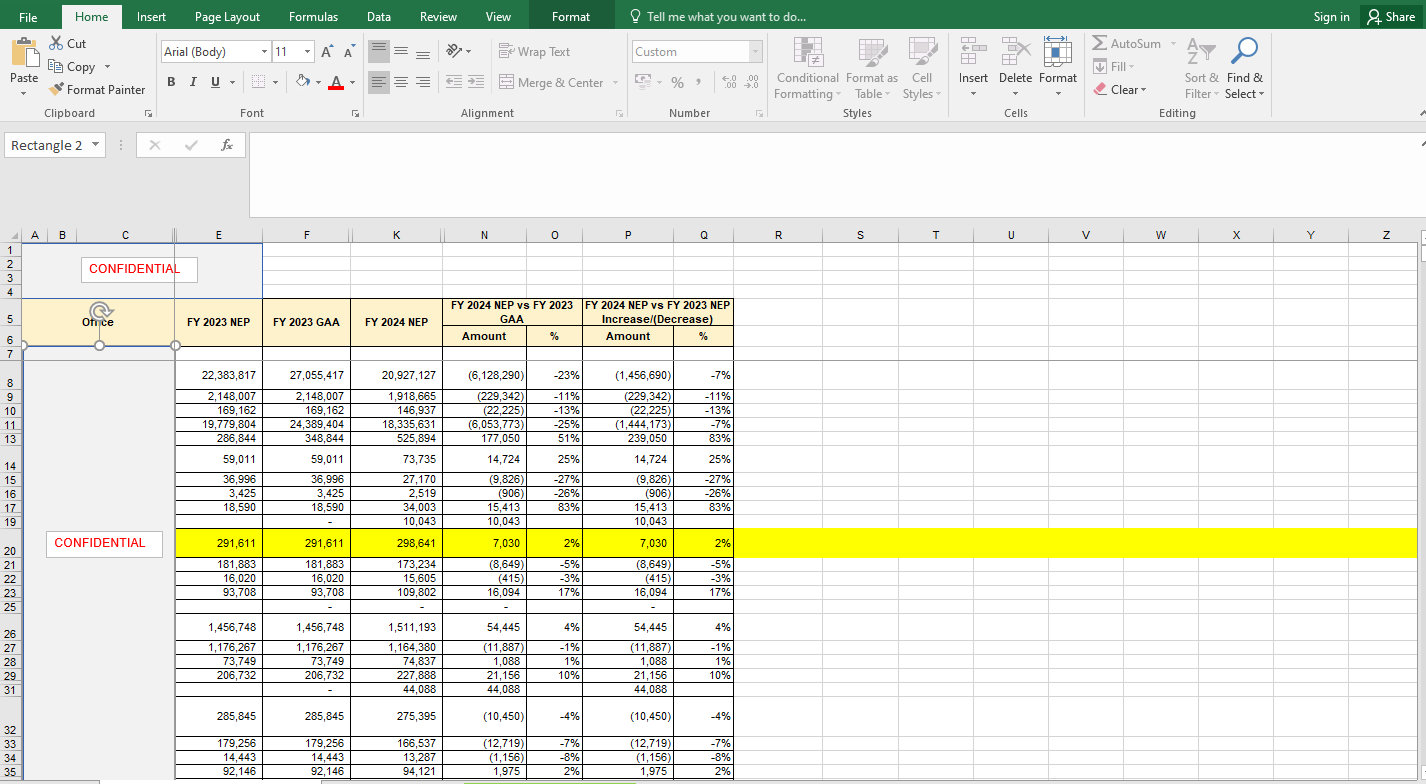Viewport: 1426px width, 784px height.
Task: Click the Center align icon
Action: pos(401,83)
